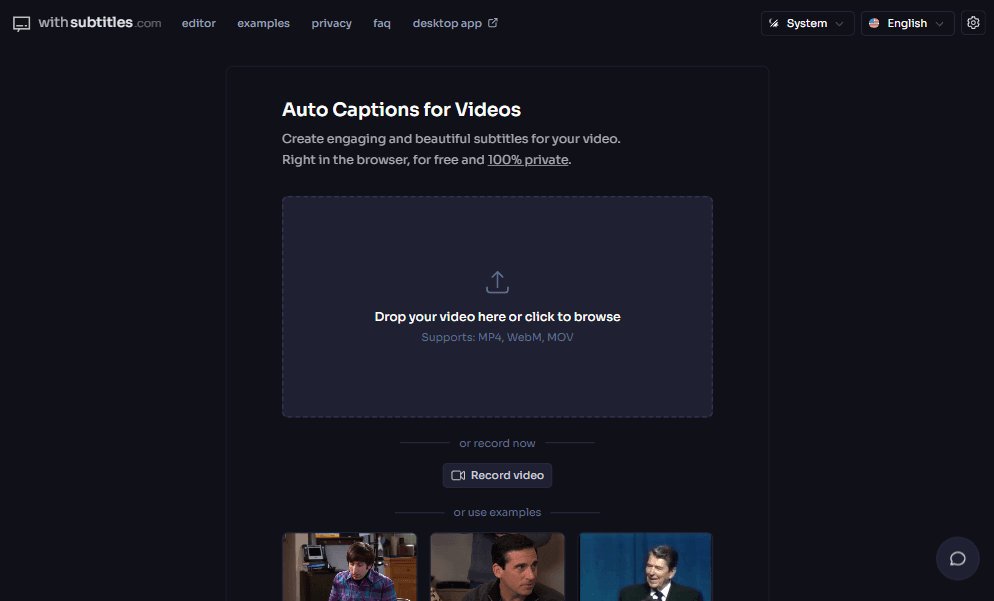Go to the editor page
Viewport: 994px width, 601px height.
pyautogui.click(x=198, y=23)
